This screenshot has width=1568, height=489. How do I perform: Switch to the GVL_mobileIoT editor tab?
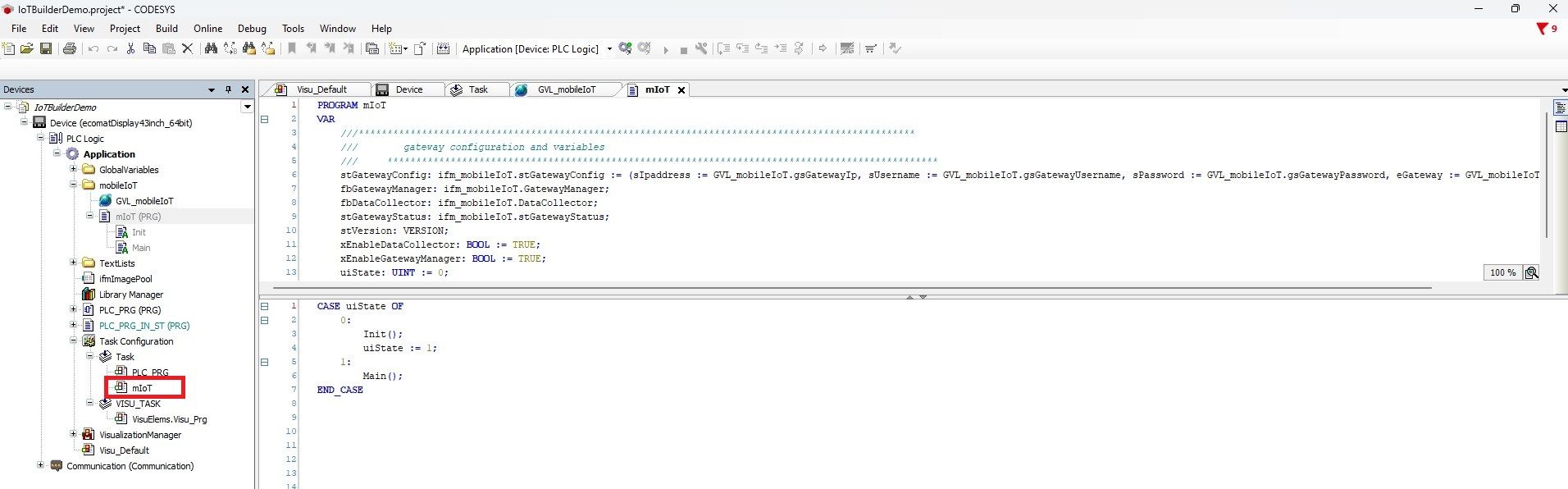click(x=566, y=89)
